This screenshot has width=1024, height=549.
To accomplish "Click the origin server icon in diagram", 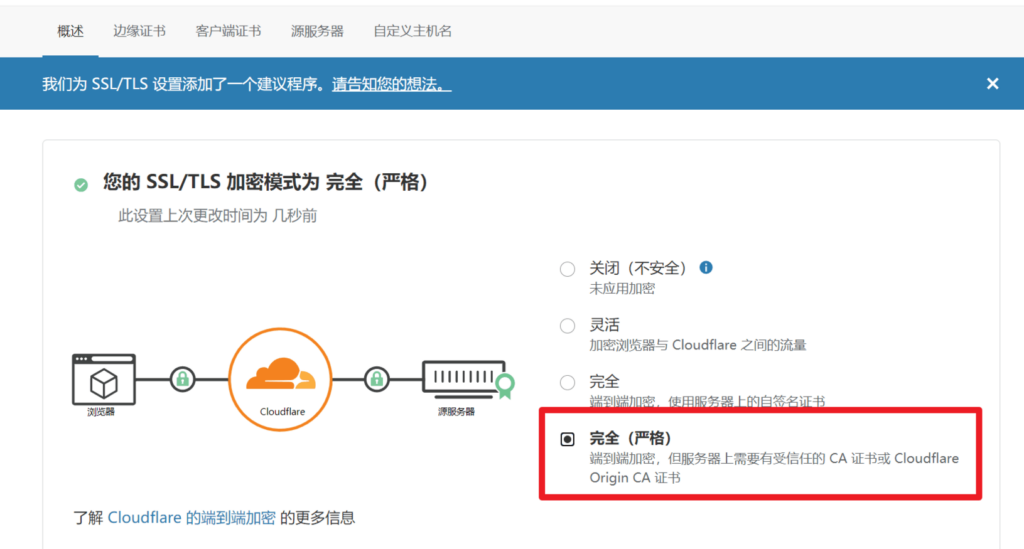I will pyautogui.click(x=463, y=379).
